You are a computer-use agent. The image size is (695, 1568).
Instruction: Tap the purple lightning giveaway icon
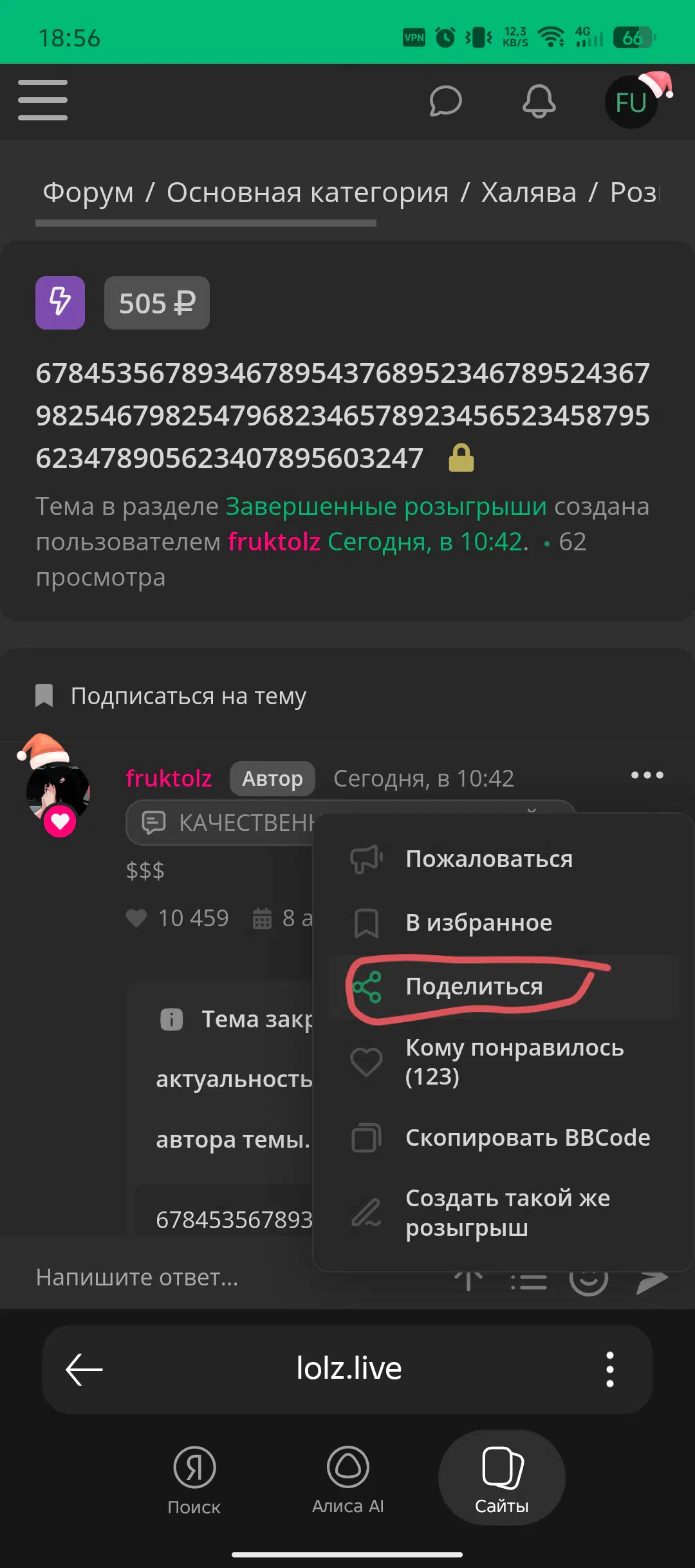pos(60,303)
